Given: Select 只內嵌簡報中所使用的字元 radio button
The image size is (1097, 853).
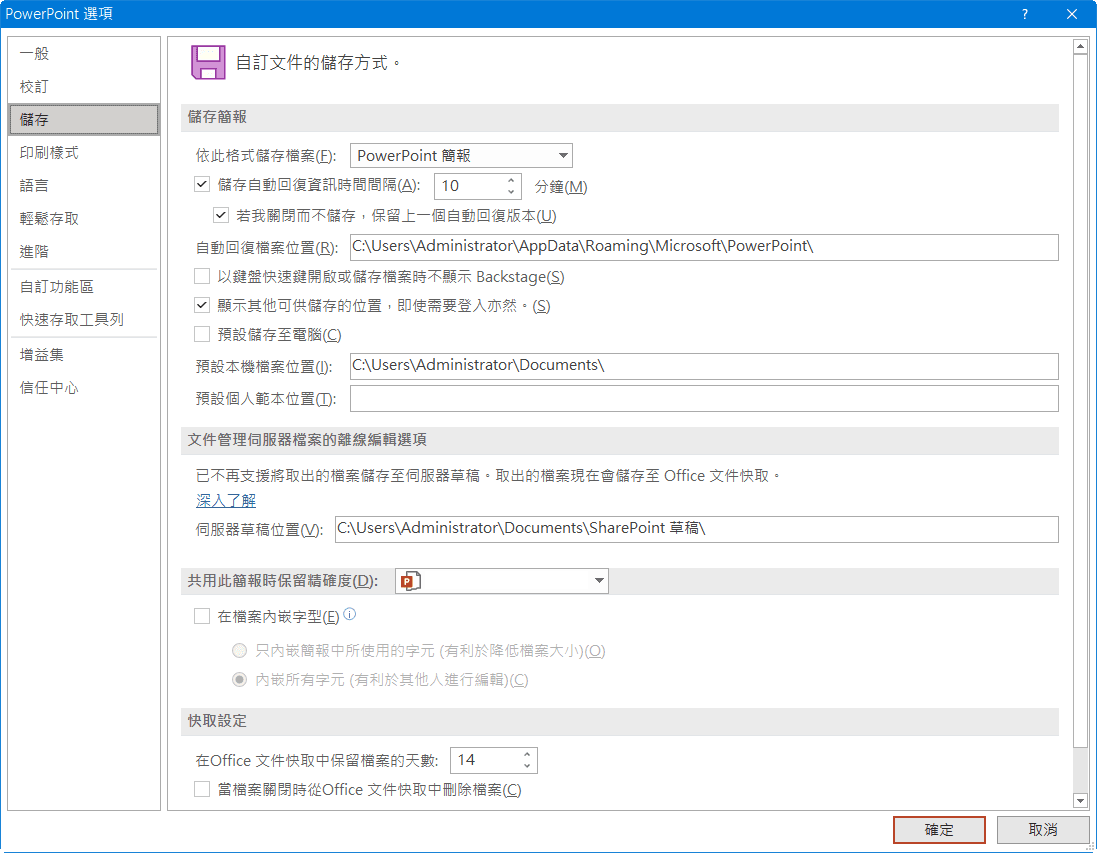Looking at the screenshot, I should click(x=239, y=651).
